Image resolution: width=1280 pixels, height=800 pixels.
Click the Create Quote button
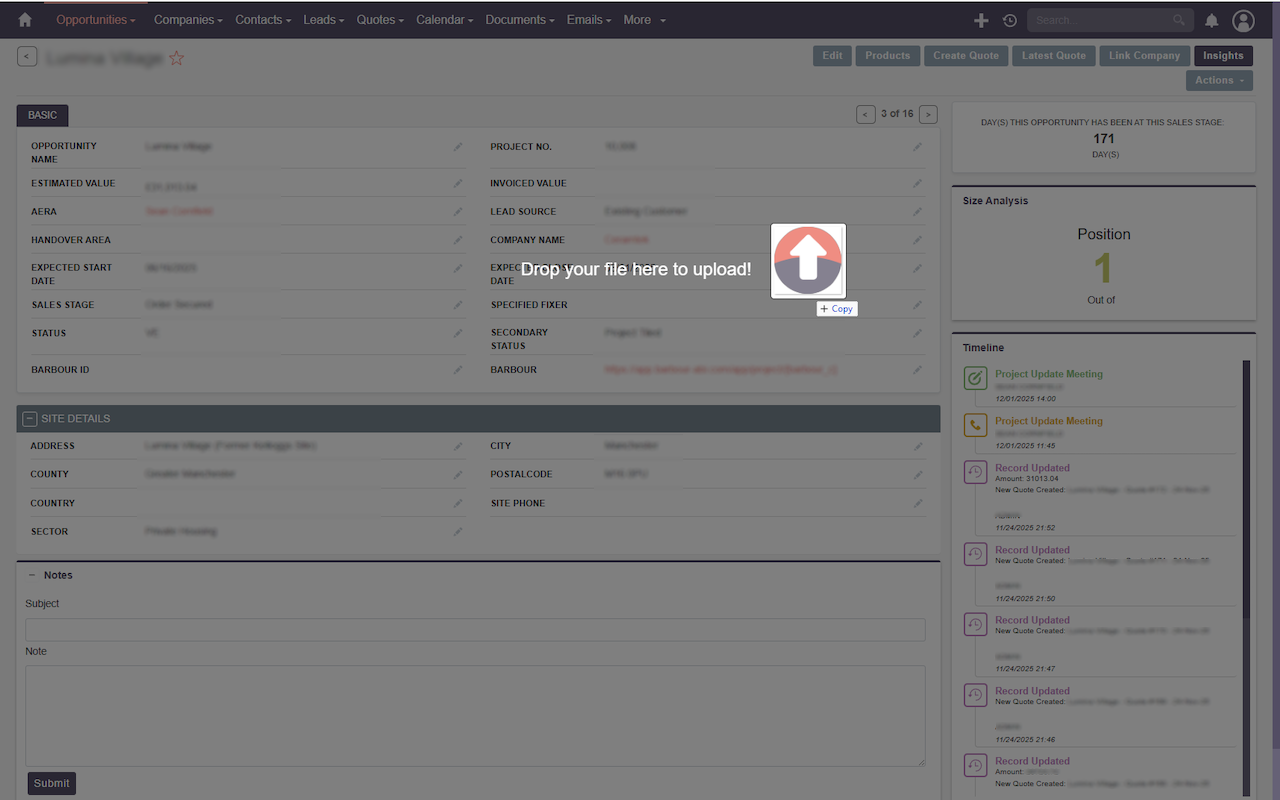(x=965, y=55)
